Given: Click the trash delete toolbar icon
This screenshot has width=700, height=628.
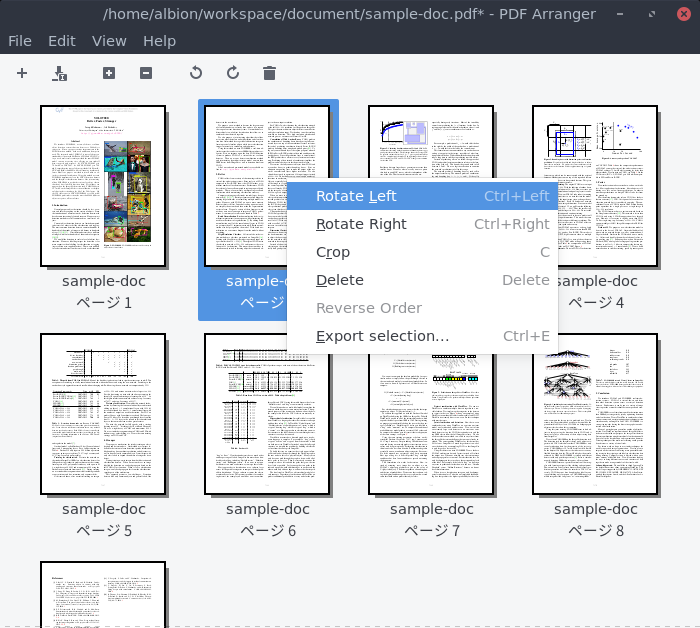Looking at the screenshot, I should (269, 73).
